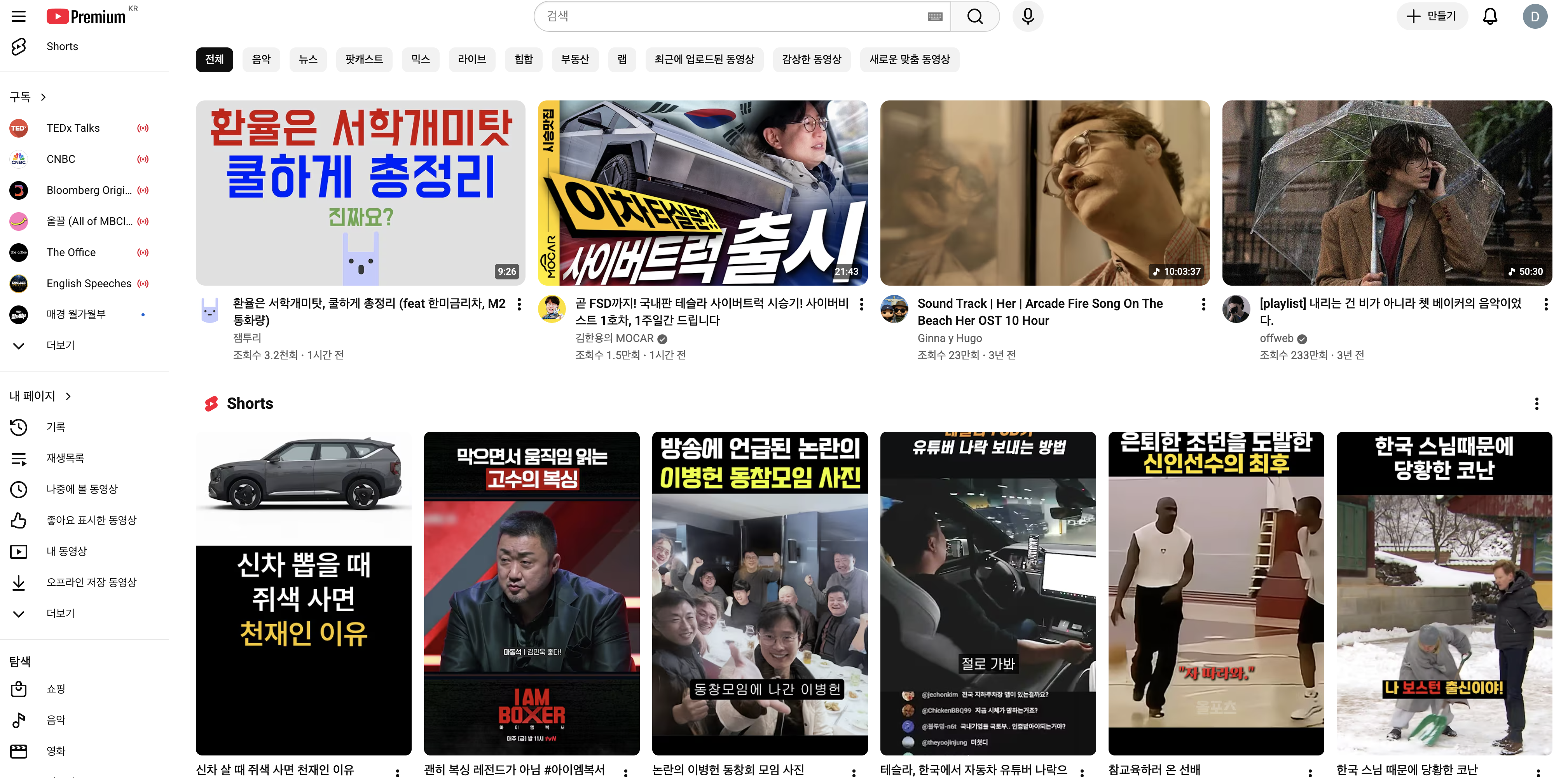Open liked videos (좋아요 표시한 동영상)
This screenshot has width=1568, height=778.
91,520
